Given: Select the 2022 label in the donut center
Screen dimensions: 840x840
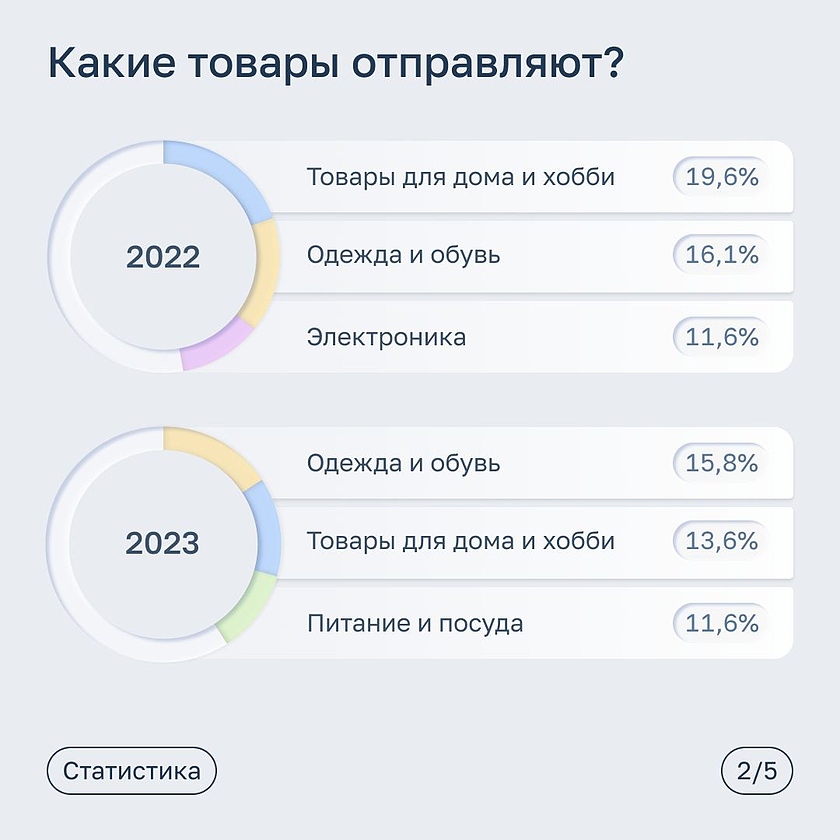Looking at the screenshot, I should [x=163, y=257].
